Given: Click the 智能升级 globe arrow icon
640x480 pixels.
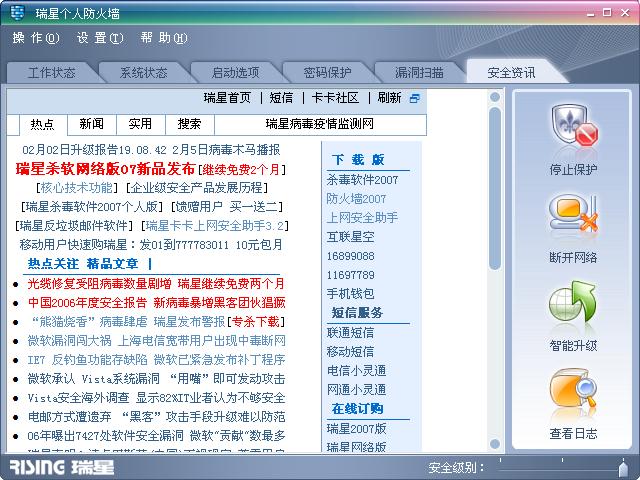Looking at the screenshot, I should (x=573, y=302).
